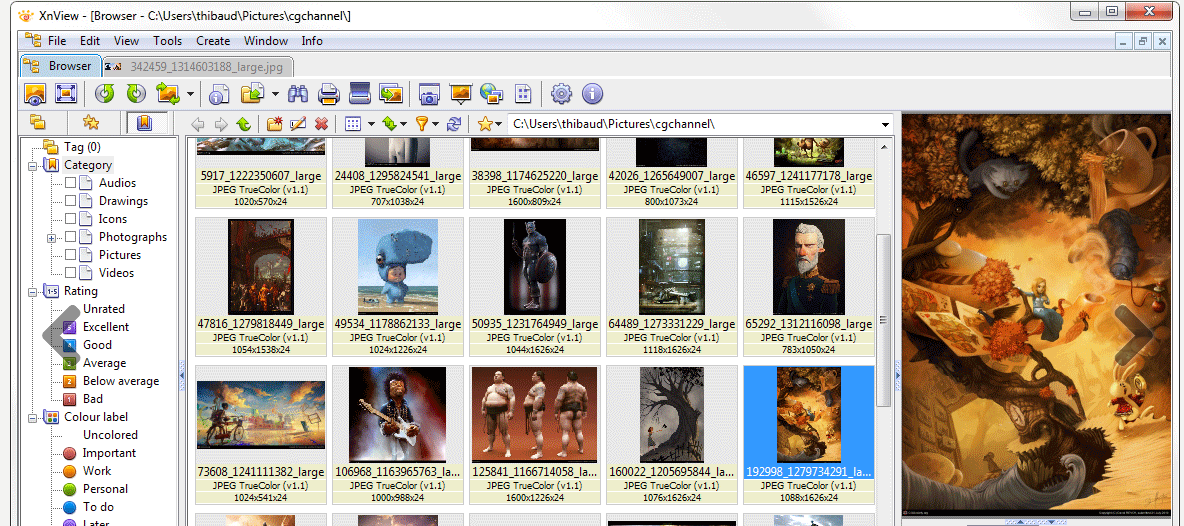Click the About info icon
This screenshot has height=526, width=1184.
[x=592, y=94]
